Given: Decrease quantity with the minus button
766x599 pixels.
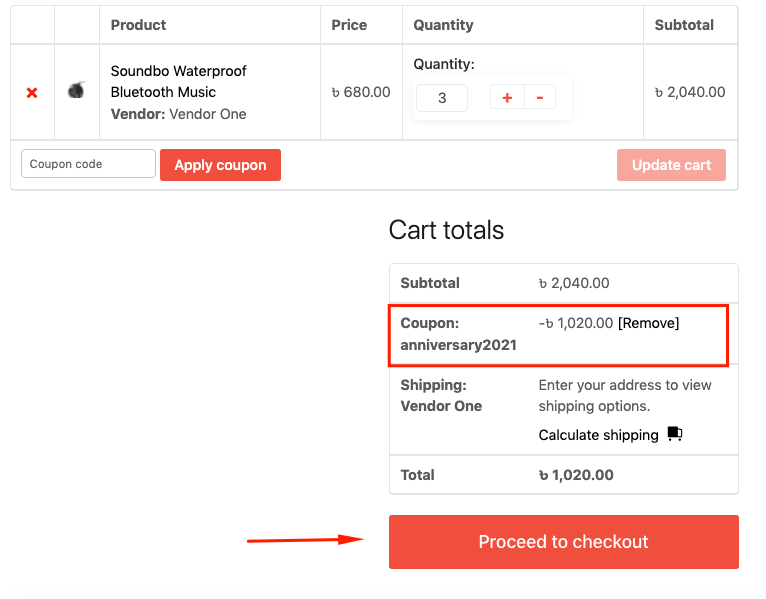Looking at the screenshot, I should pyautogui.click(x=540, y=97).
